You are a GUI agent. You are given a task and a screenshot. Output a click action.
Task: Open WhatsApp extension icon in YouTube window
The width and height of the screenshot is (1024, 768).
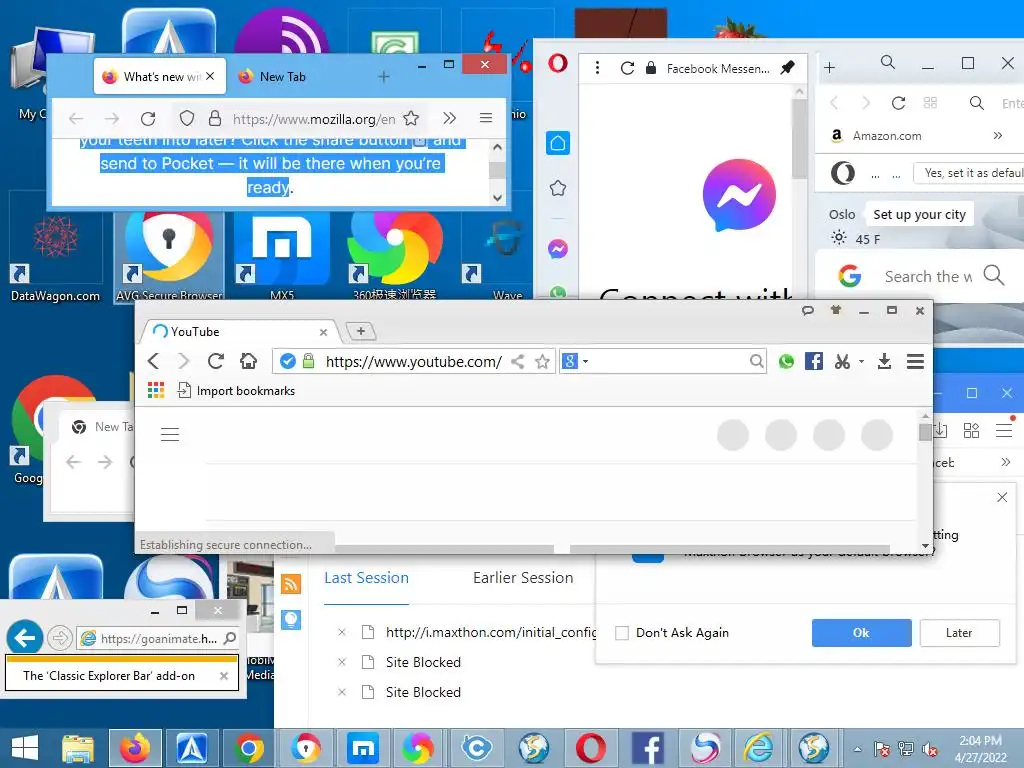(786, 361)
